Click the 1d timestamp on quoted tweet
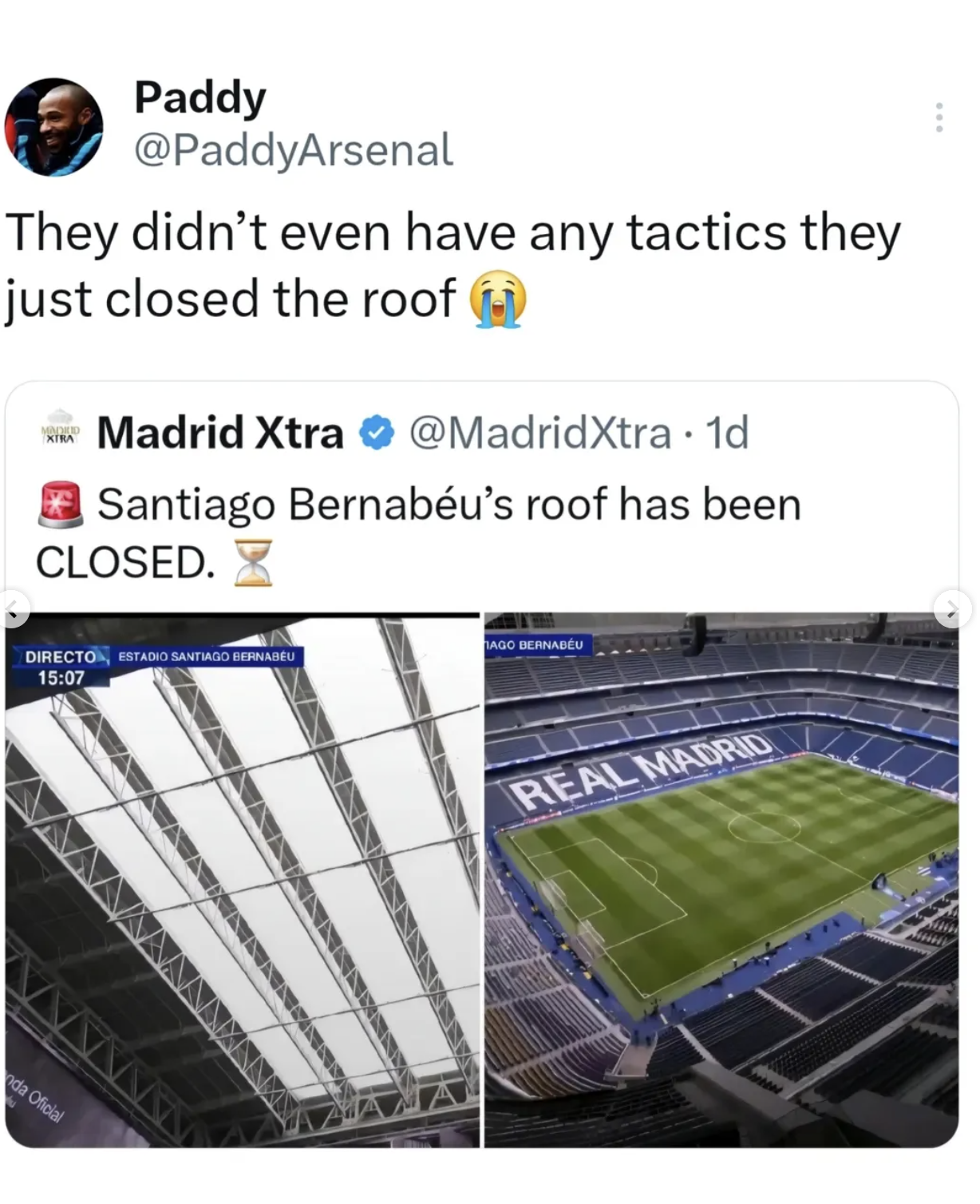980x1204 pixels. point(728,433)
